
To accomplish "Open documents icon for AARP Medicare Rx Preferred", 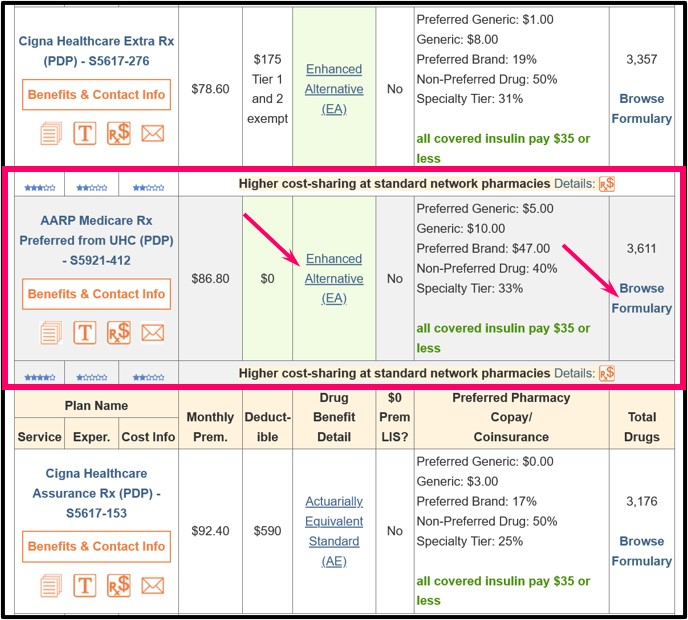I will pos(51,333).
